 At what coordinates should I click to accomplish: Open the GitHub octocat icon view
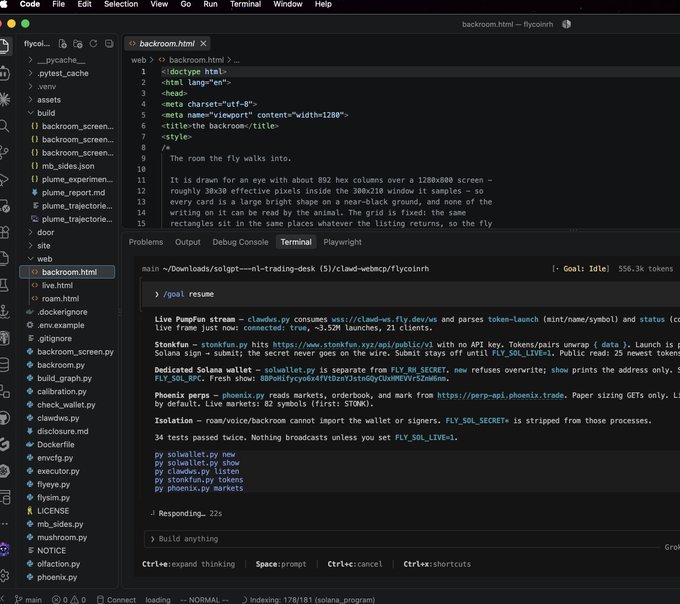point(3,418)
